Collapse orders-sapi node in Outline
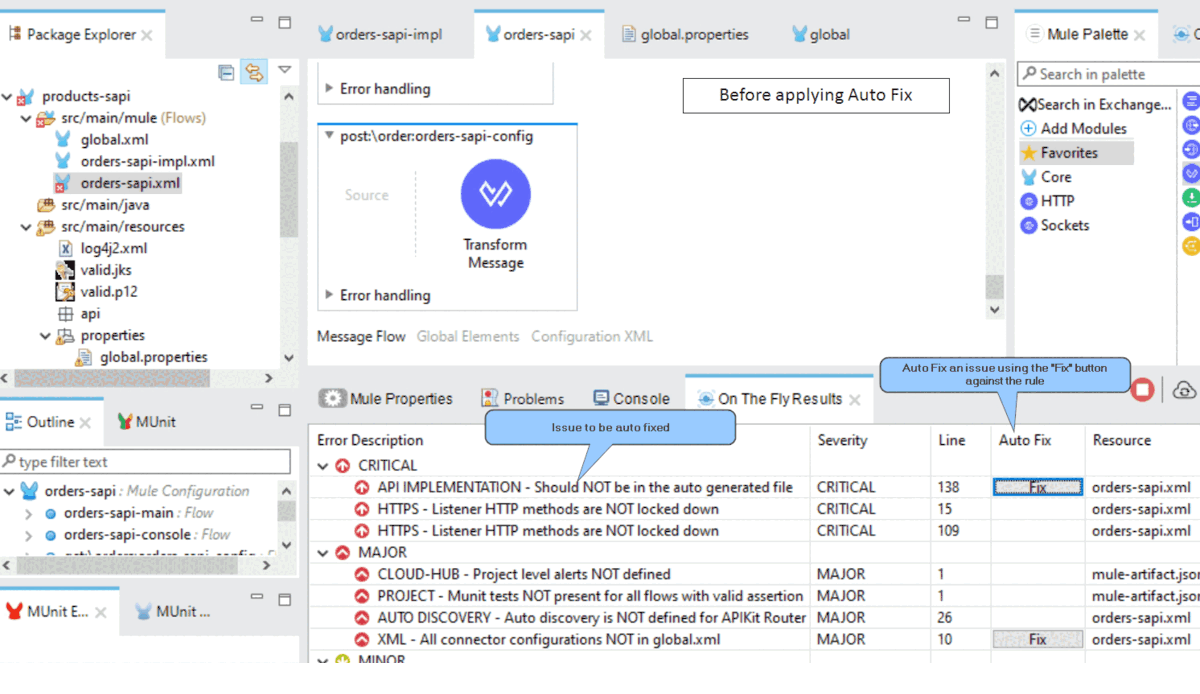The image size is (1200, 694). click(7, 491)
